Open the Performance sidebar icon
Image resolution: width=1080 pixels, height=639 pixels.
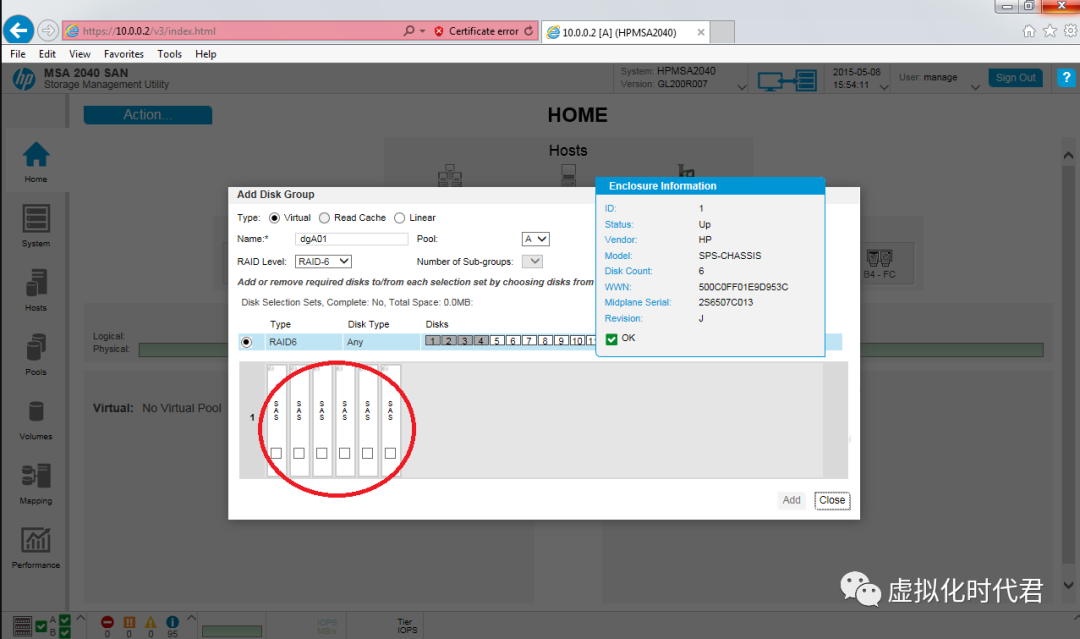tap(36, 540)
